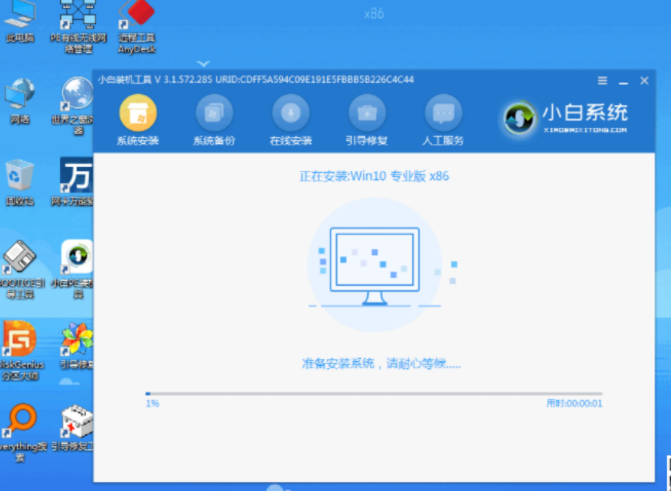Open DiskGenius 分区大师 desktop icon

[x=21, y=351]
